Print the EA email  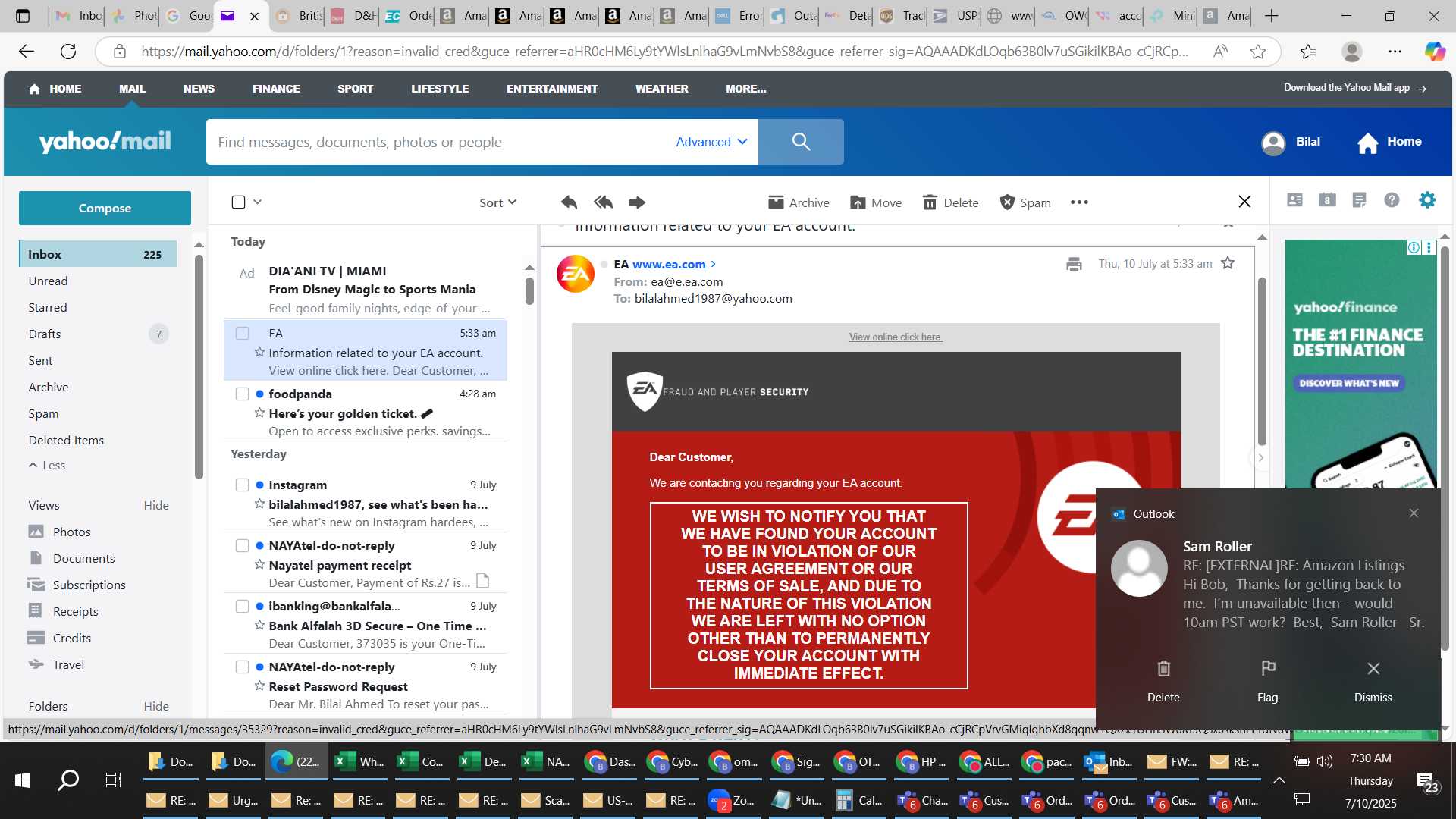(1074, 264)
